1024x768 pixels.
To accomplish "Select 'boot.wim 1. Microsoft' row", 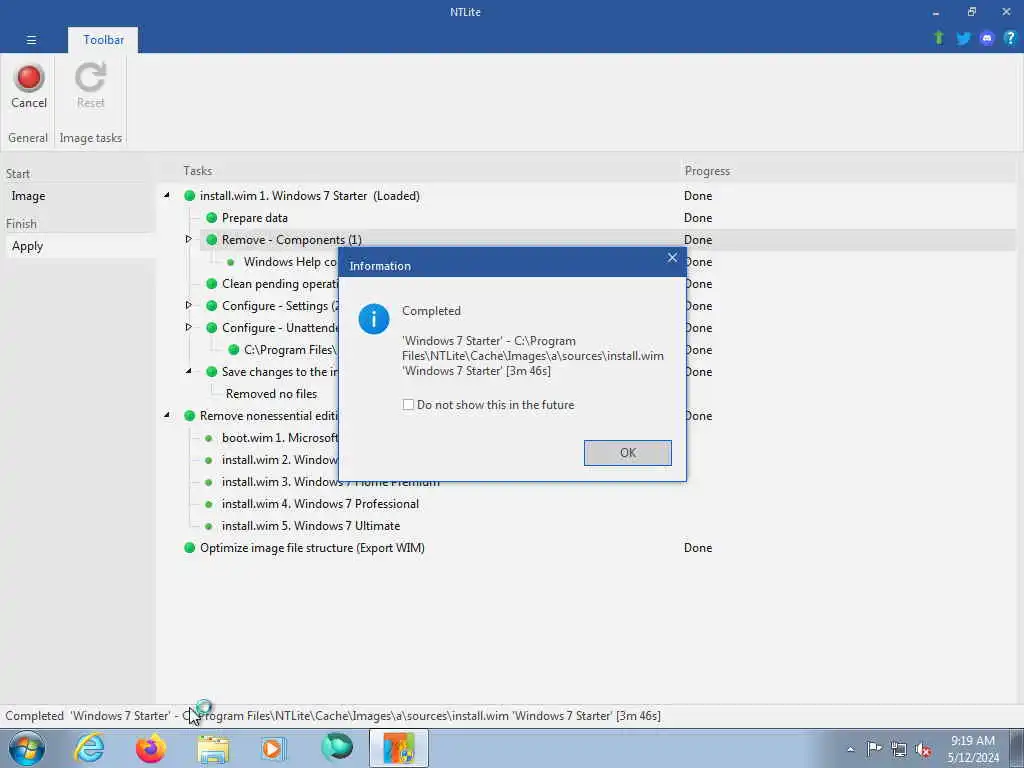I will 280,438.
